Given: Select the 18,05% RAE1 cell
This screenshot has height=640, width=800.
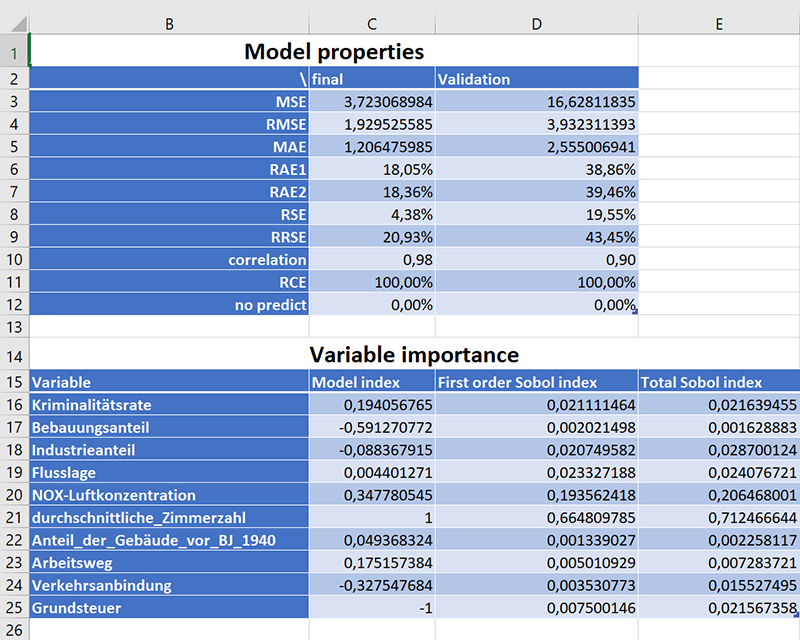Looking at the screenshot, I should point(372,169).
